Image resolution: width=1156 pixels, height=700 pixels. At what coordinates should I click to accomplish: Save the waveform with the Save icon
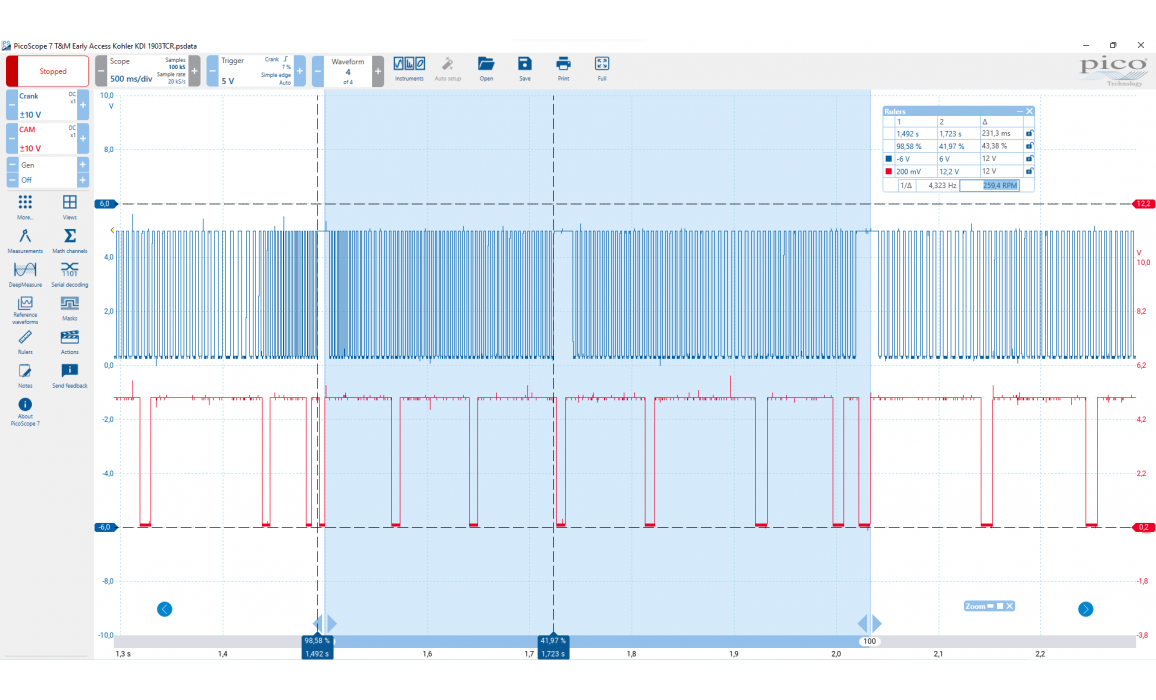[x=524, y=67]
